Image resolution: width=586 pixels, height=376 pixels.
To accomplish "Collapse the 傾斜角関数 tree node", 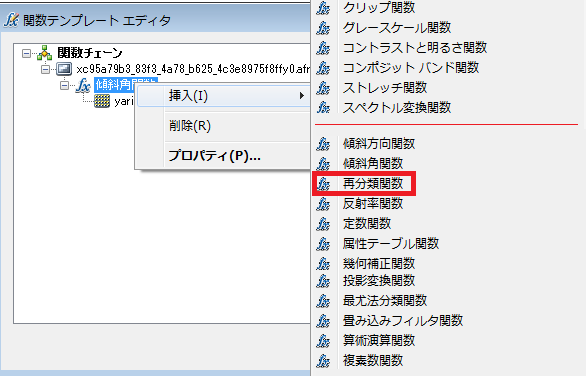I will (64, 86).
